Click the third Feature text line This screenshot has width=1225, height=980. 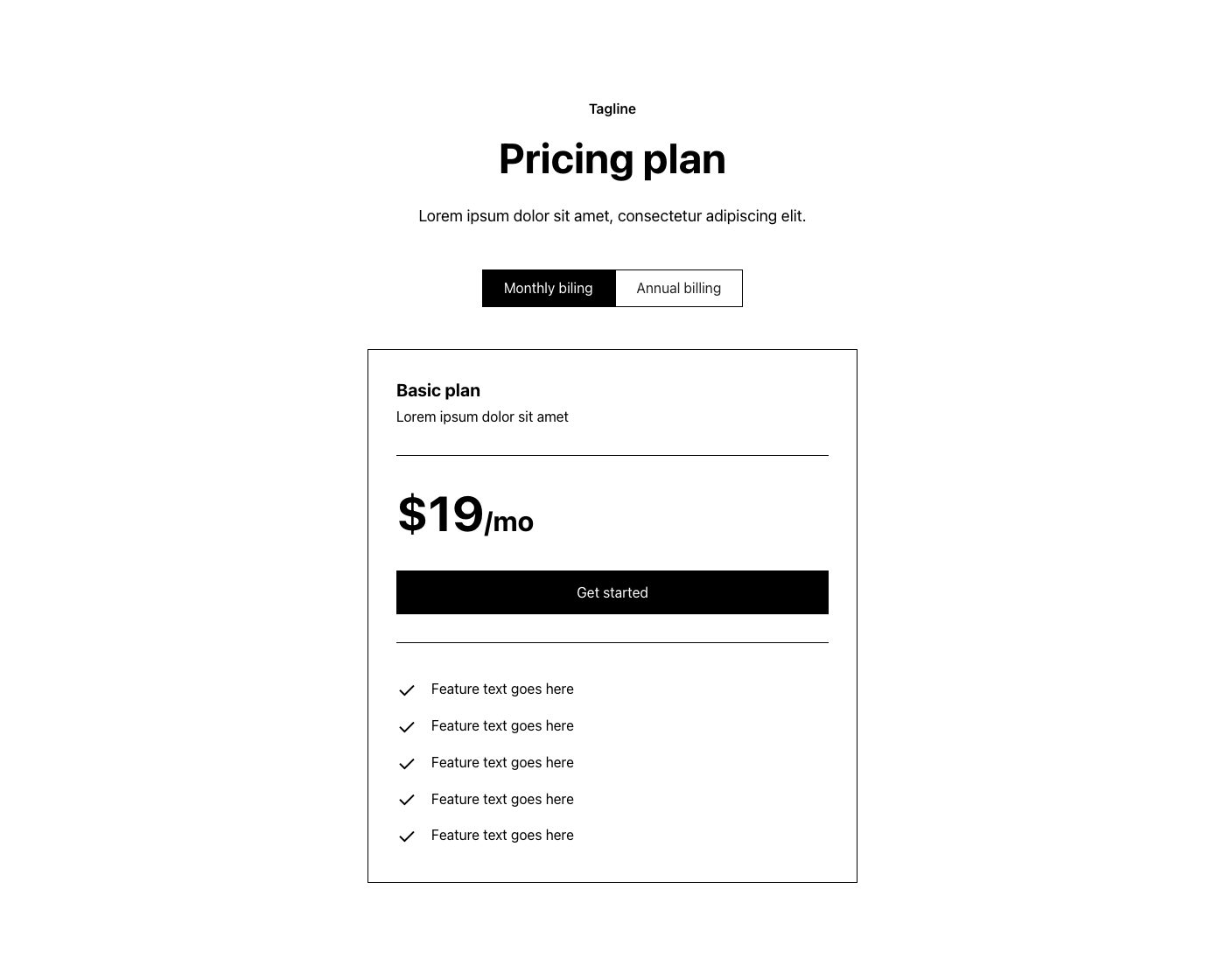pyautogui.click(x=502, y=763)
